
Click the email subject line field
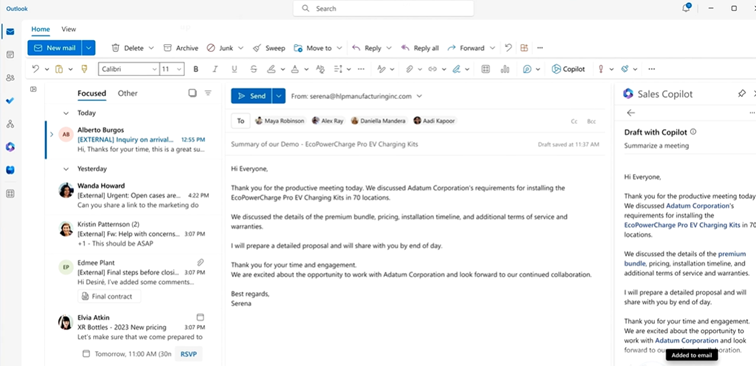click(324, 144)
